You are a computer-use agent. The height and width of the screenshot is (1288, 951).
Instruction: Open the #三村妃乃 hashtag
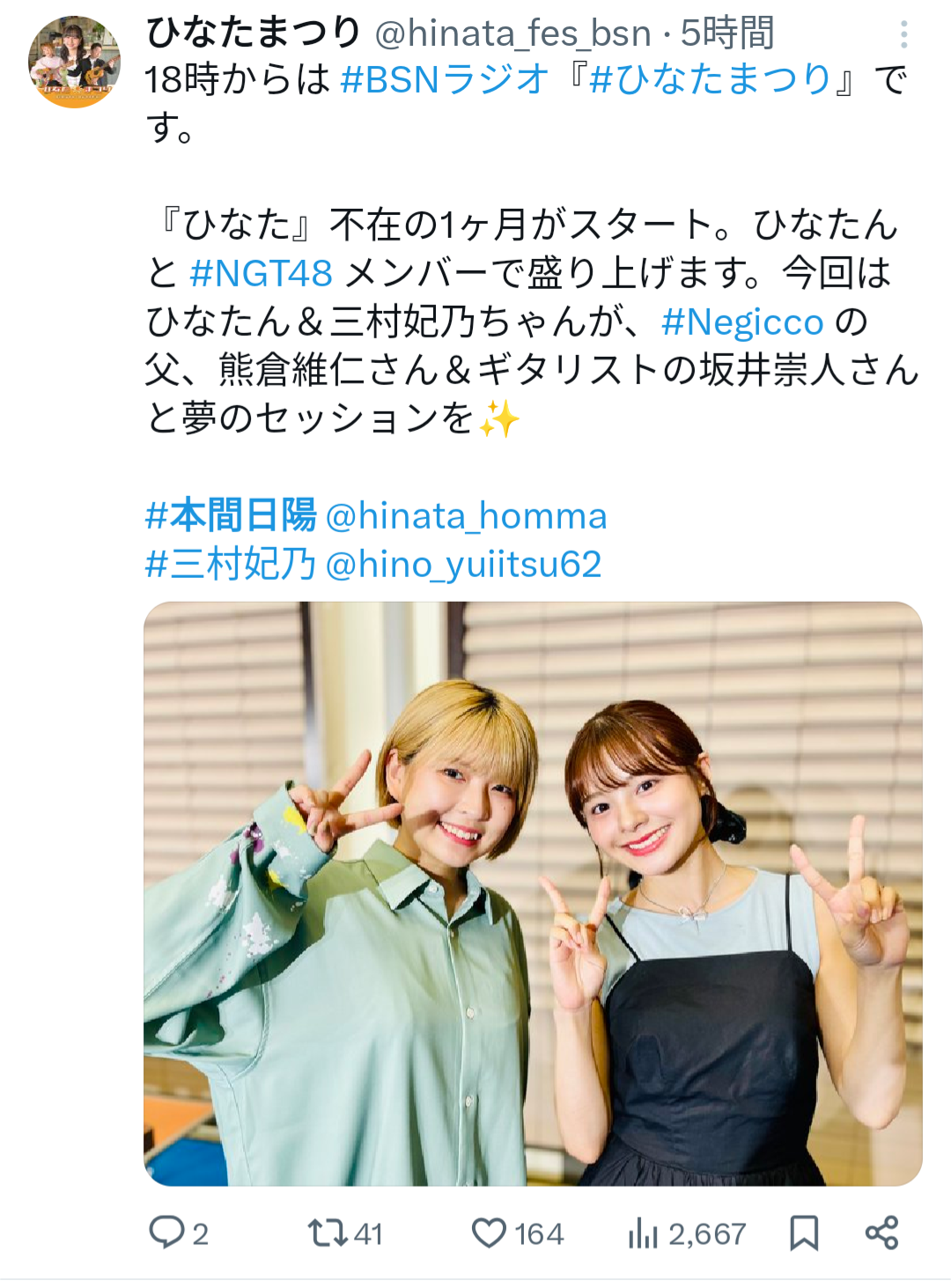231,564
